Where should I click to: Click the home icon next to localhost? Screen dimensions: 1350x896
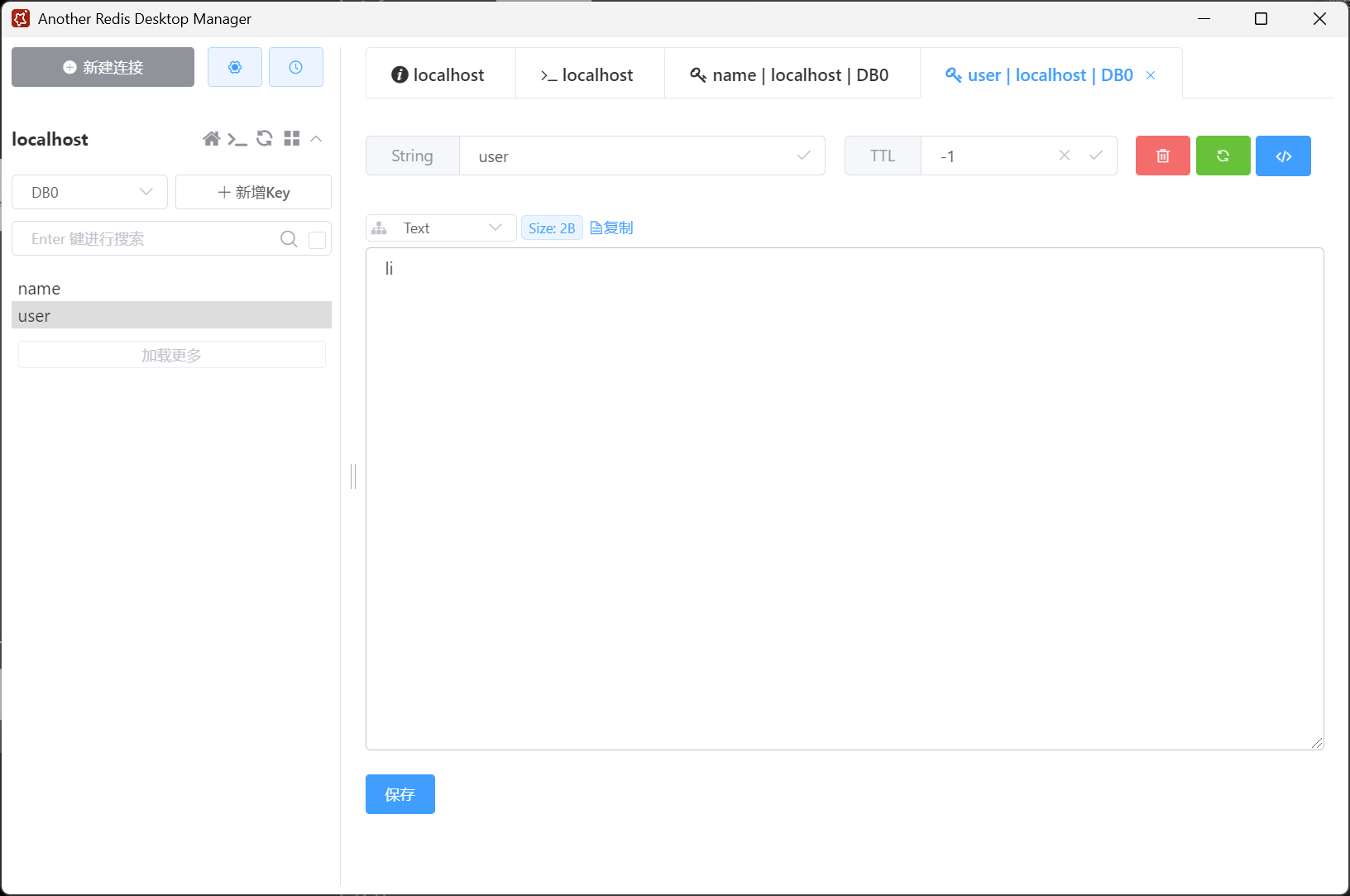(212, 139)
